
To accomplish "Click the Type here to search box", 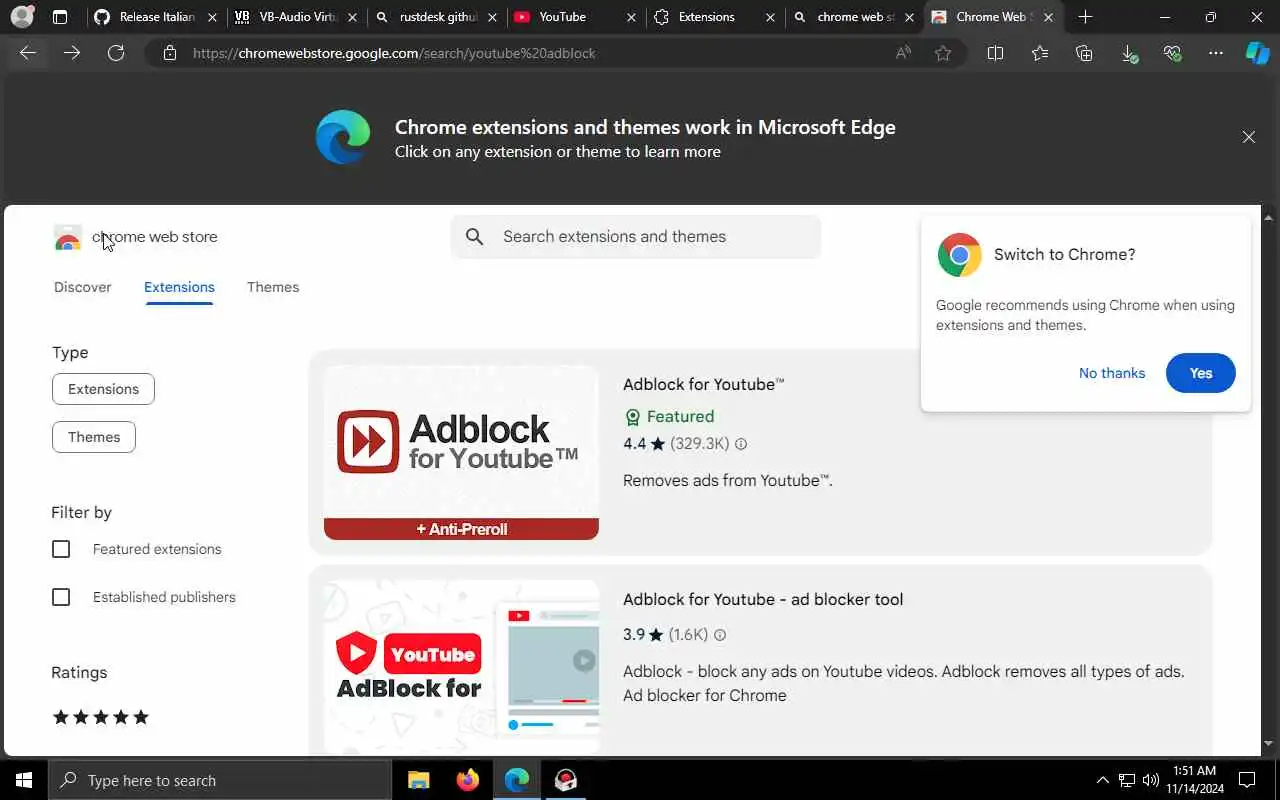I will coord(219,780).
